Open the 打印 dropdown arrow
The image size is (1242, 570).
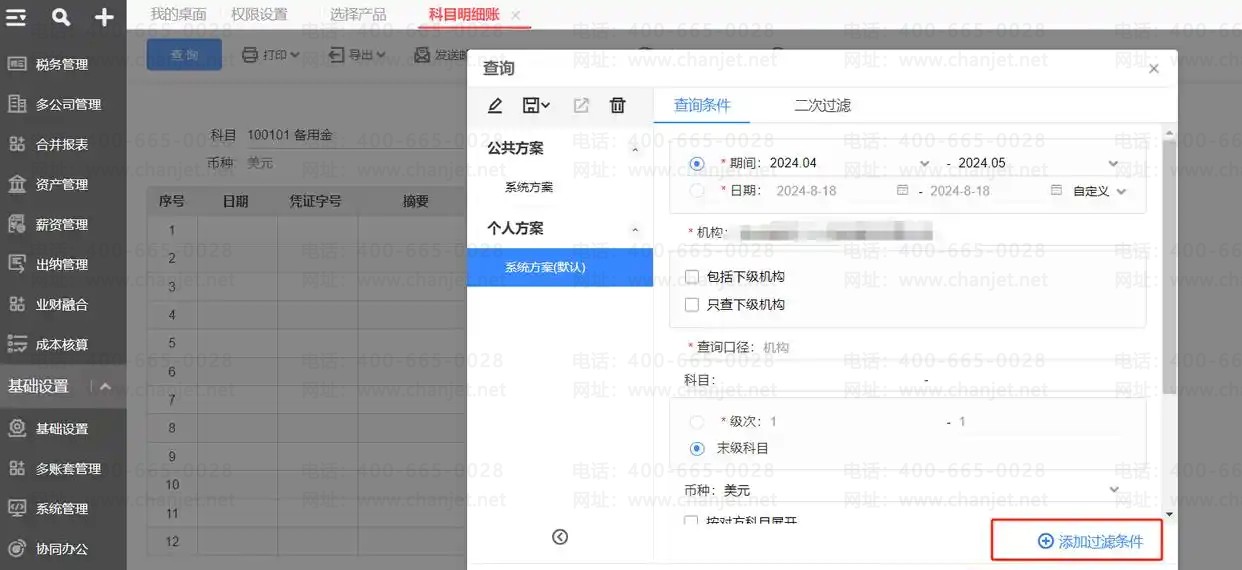point(295,55)
